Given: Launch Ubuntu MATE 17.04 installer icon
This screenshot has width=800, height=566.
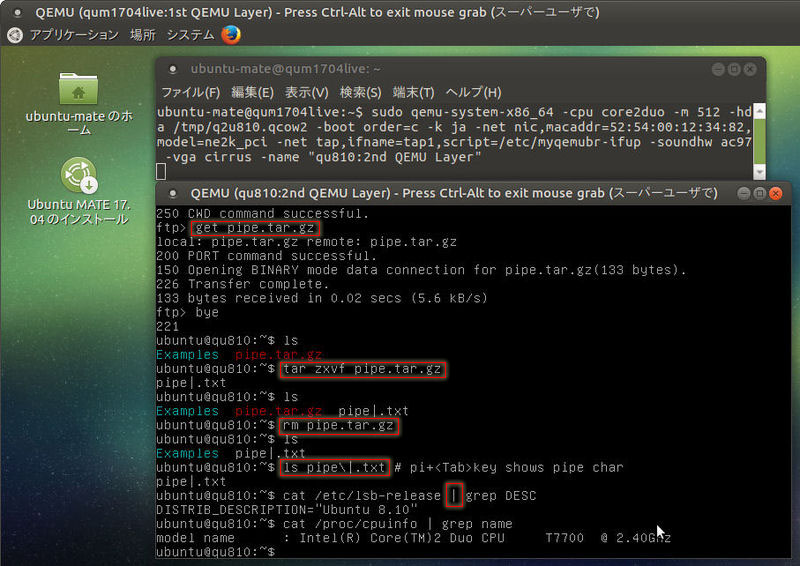Looking at the screenshot, I should click(79, 175).
